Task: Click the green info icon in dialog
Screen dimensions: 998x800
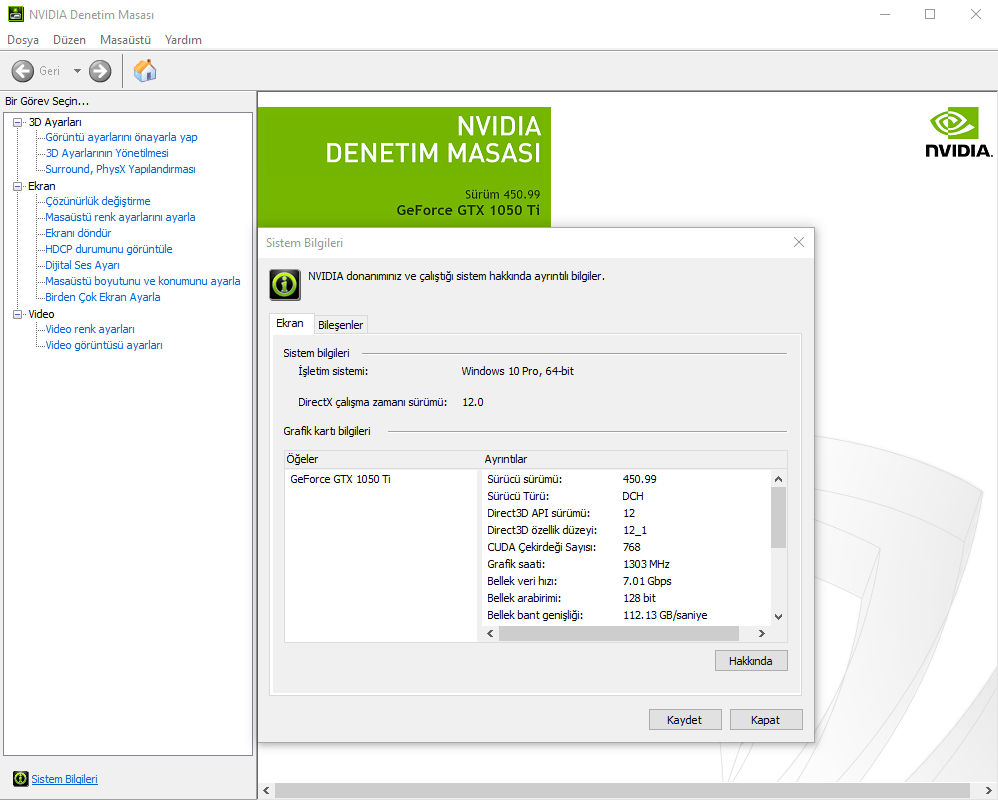Action: point(285,284)
